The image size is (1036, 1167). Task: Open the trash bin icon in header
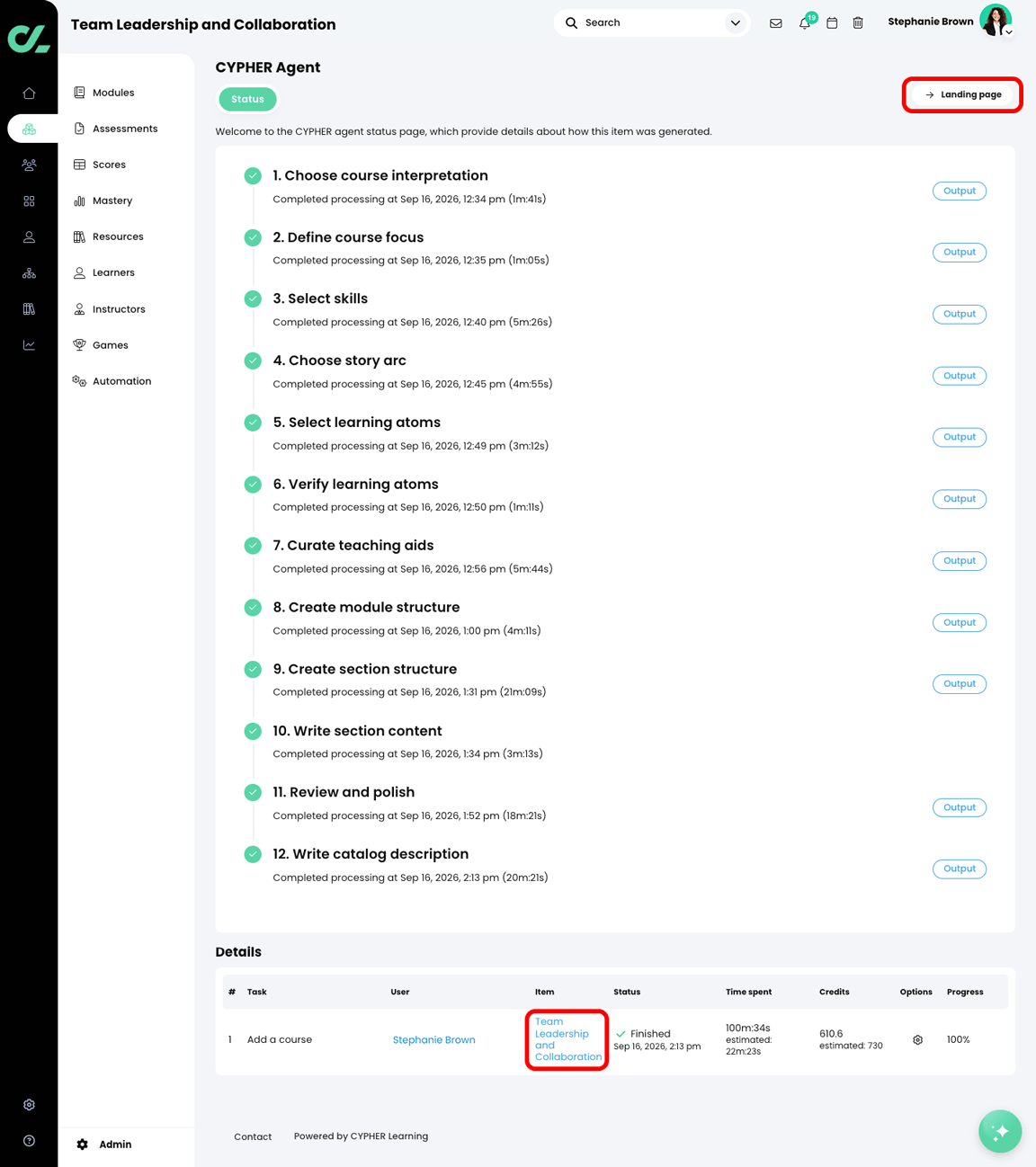pyautogui.click(x=858, y=23)
